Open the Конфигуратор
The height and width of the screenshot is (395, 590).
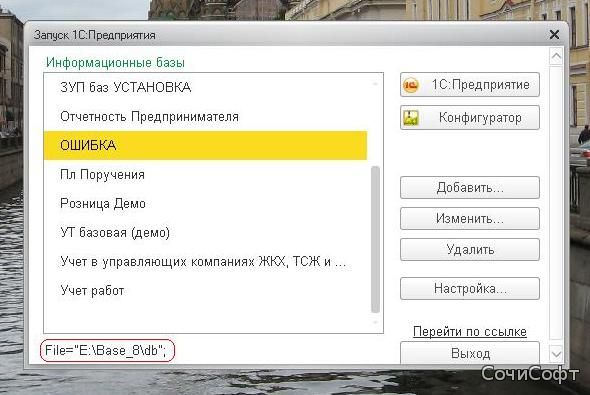[x=470, y=118]
